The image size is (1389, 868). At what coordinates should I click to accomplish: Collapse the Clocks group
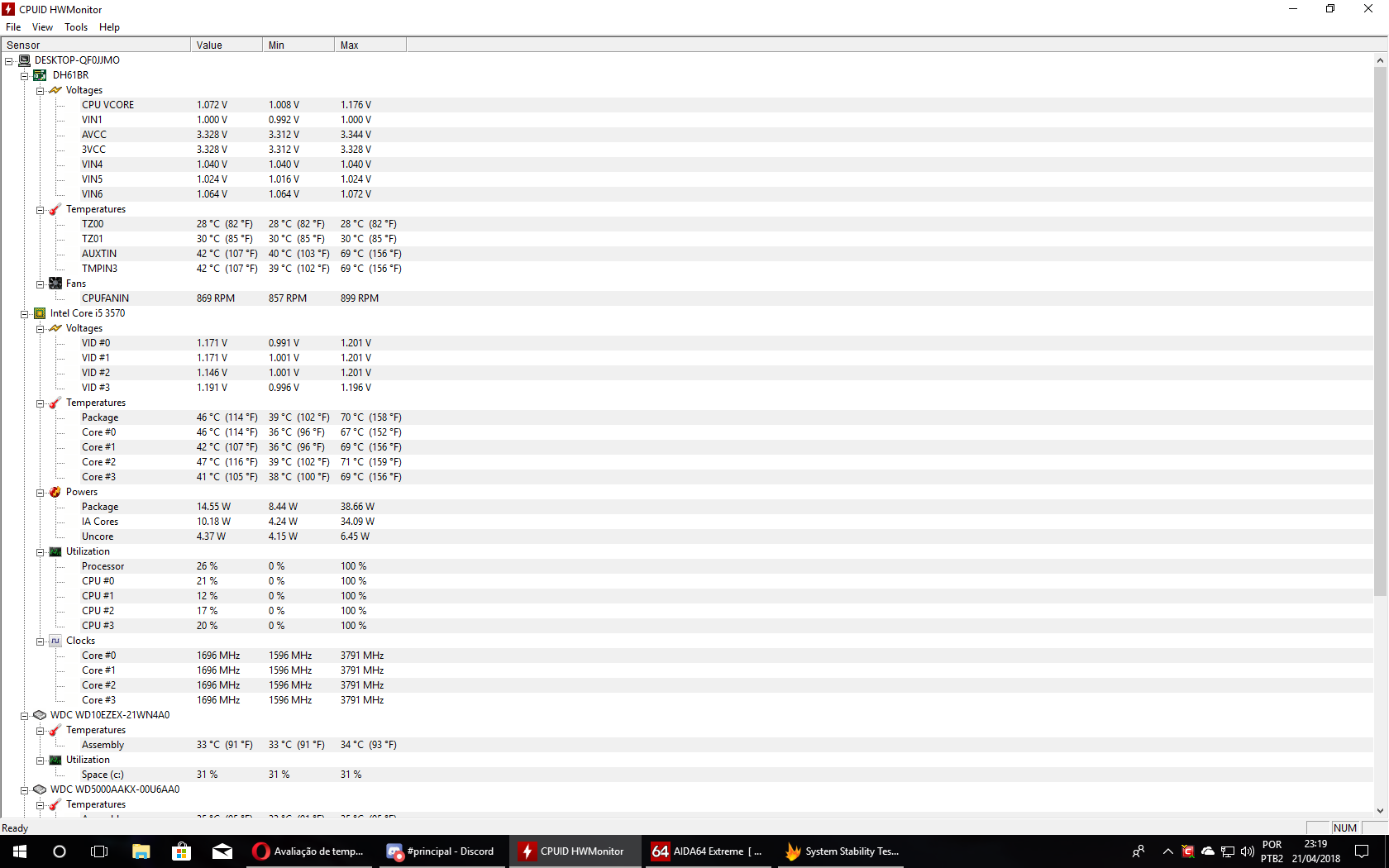[x=40, y=641]
